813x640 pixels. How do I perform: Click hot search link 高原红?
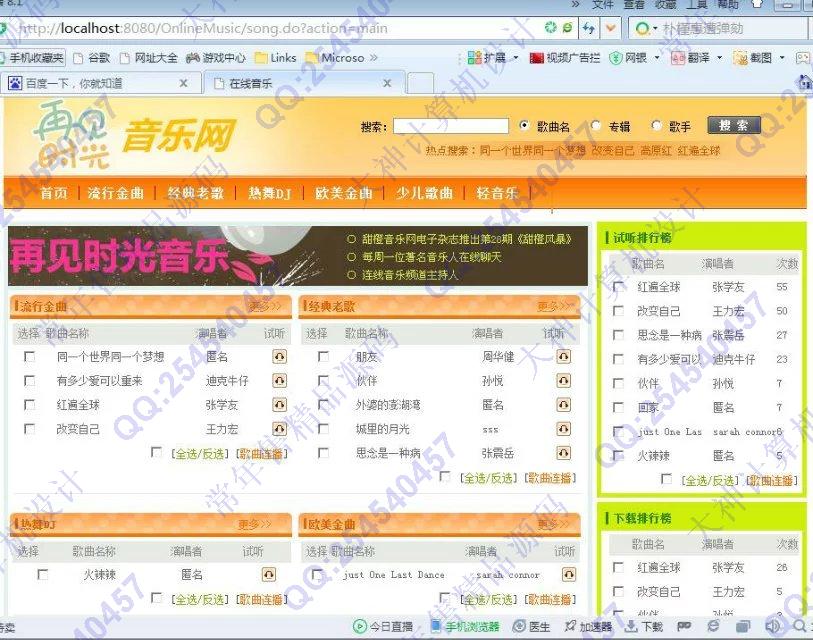[655, 150]
